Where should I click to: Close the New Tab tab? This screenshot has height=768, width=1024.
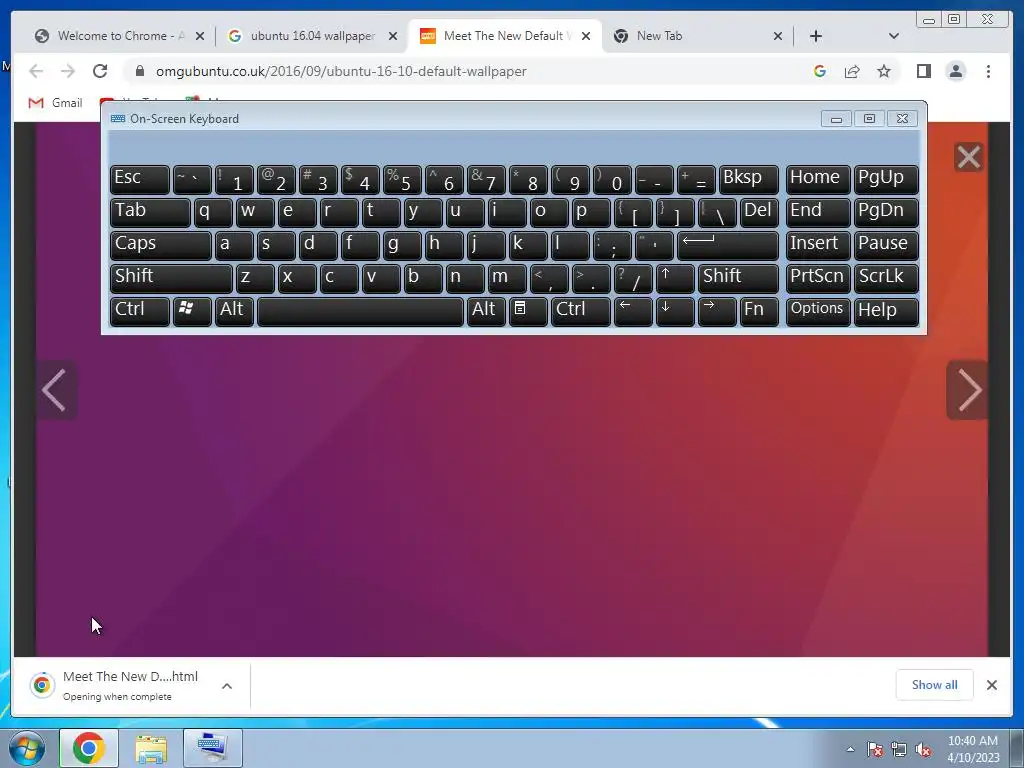(x=777, y=36)
